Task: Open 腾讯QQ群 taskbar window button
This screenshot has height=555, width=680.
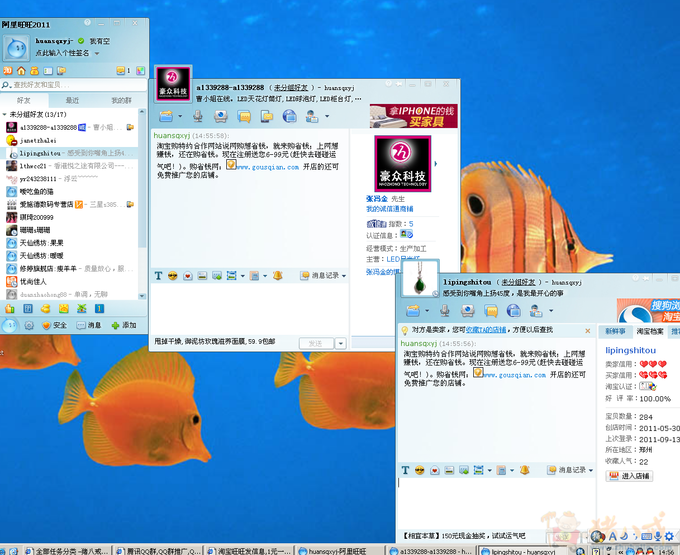Action: pyautogui.click(x=157, y=551)
